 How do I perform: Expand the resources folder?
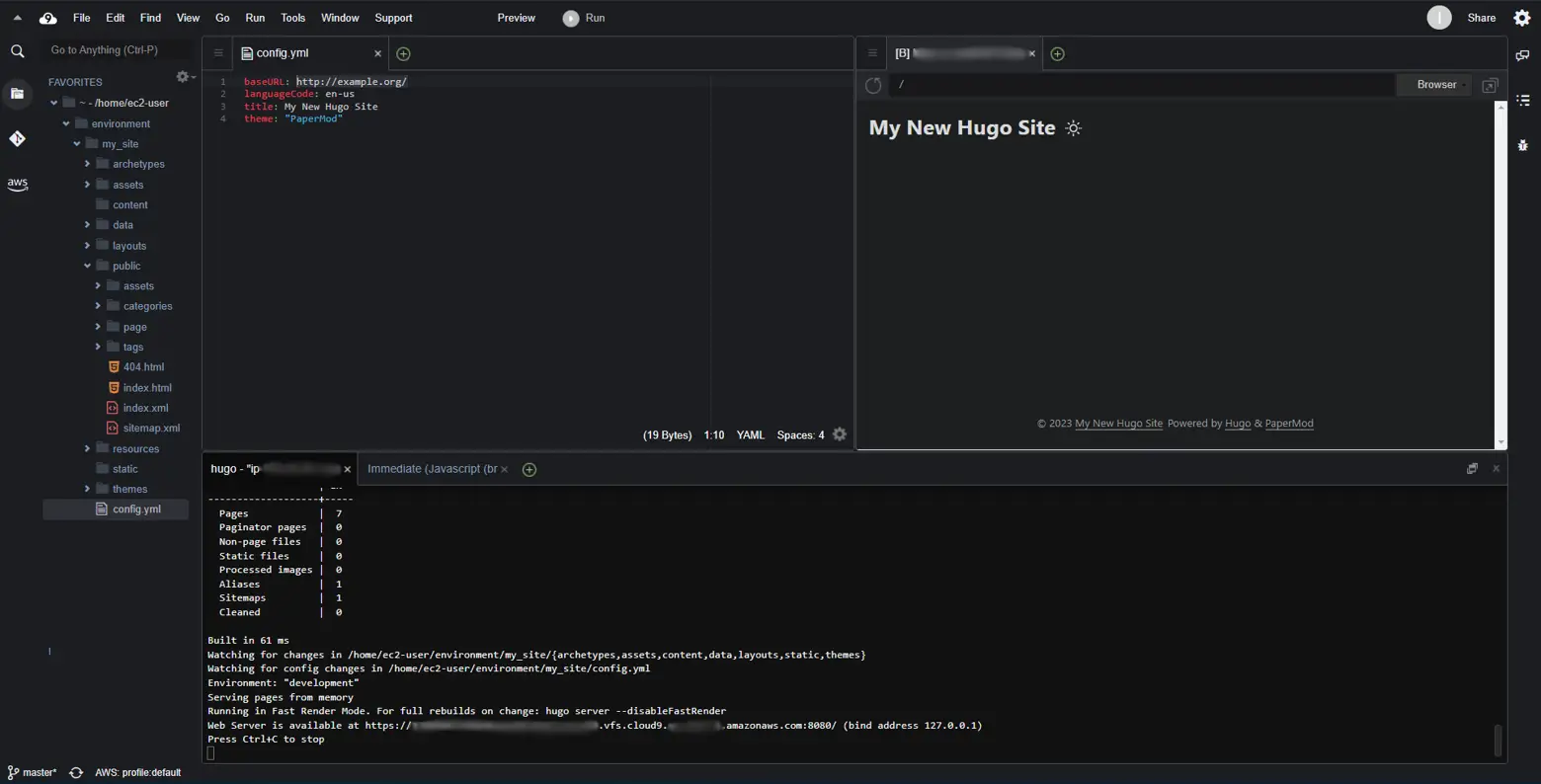coord(87,448)
